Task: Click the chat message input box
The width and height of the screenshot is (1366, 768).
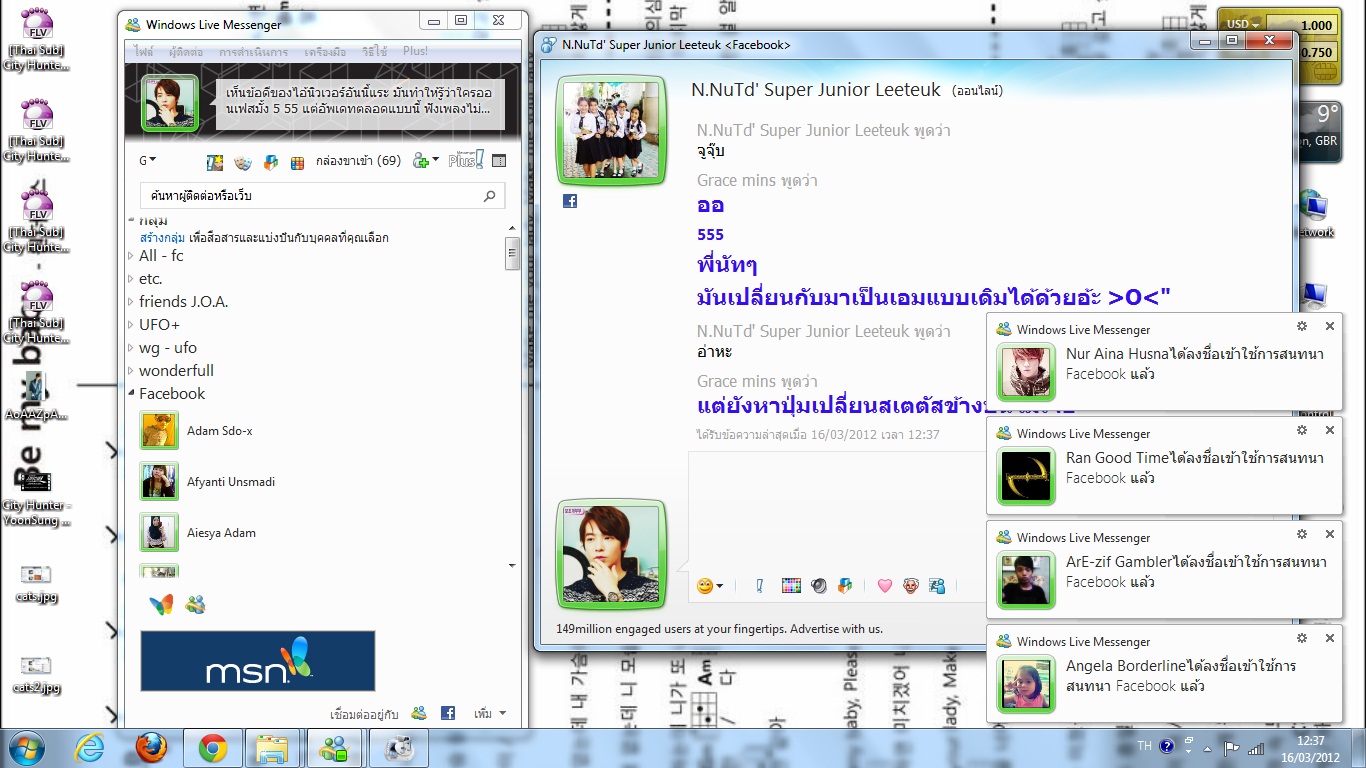Action: pos(836,510)
